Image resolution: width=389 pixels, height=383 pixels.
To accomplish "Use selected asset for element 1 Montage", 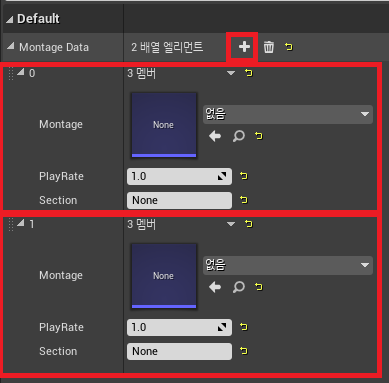I will click(x=215, y=287).
